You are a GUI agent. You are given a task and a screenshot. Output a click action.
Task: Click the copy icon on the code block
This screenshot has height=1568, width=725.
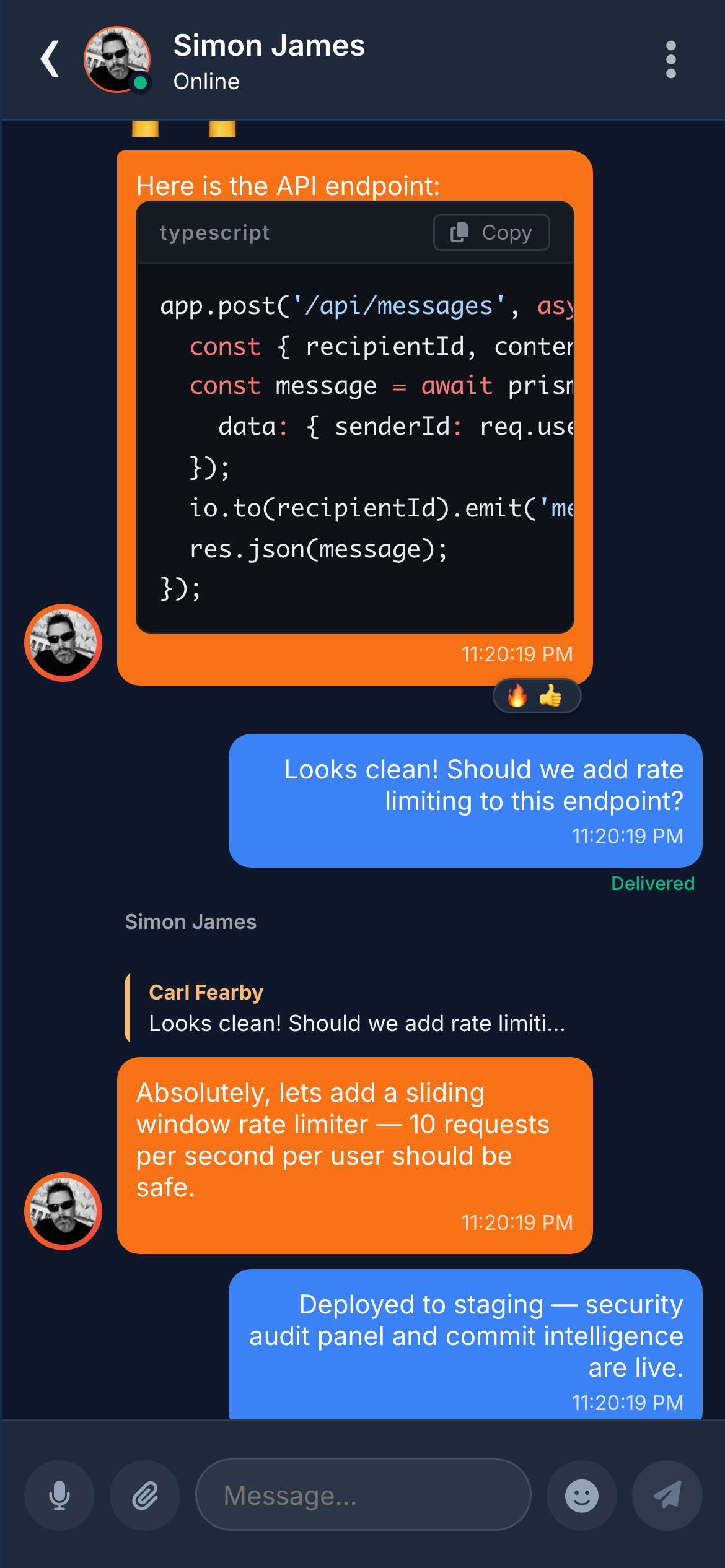[x=459, y=232]
